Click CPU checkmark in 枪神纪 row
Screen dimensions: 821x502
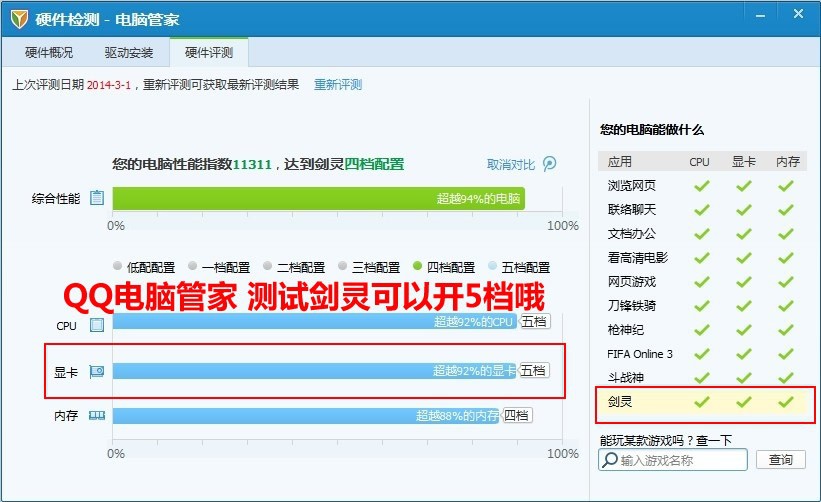(702, 330)
